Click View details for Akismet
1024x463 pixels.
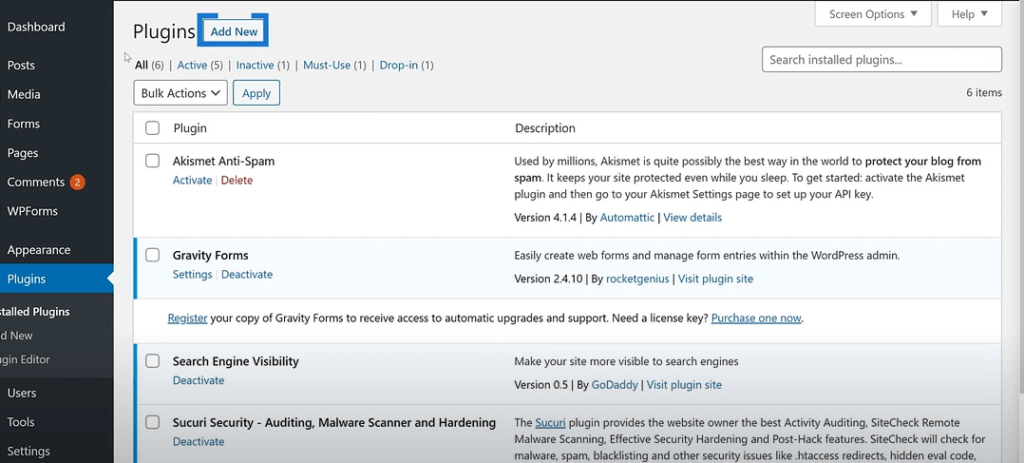point(692,217)
